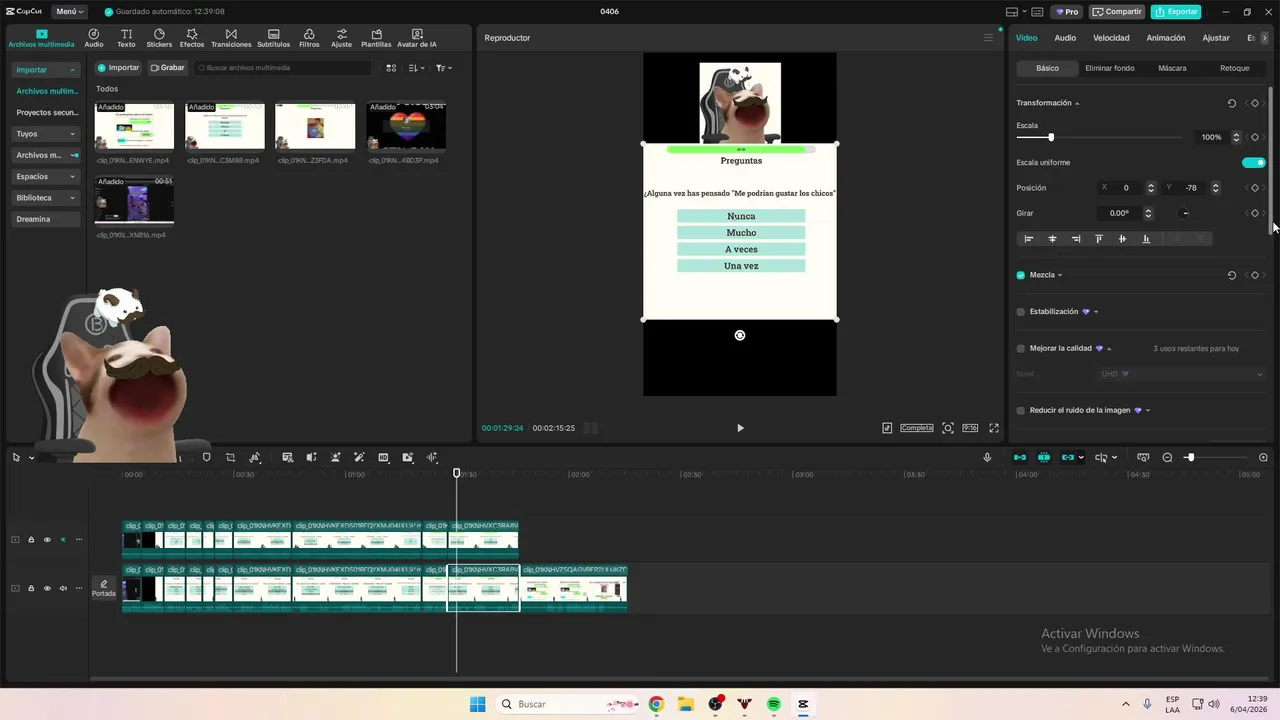Click the Exportar button
Screen dimensions: 1280x720
click(x=1176, y=12)
